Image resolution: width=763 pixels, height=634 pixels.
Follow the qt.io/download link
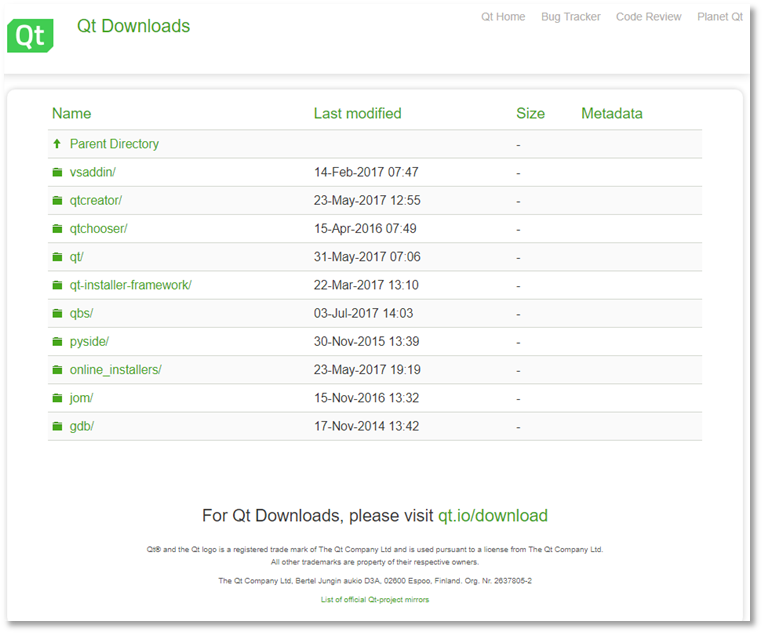(x=492, y=515)
